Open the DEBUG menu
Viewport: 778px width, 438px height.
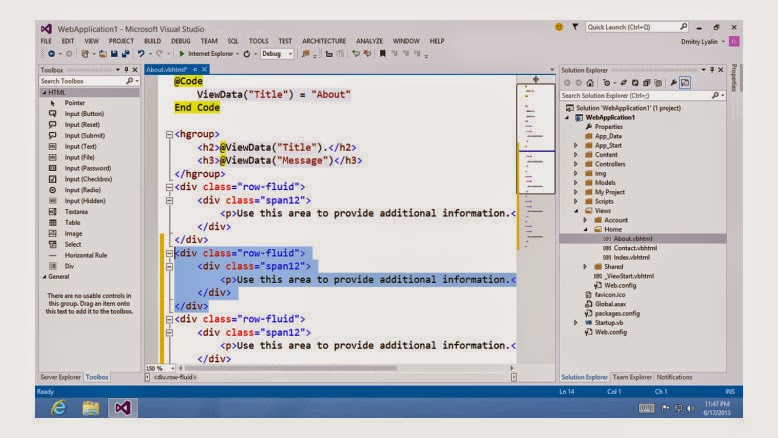coord(181,41)
